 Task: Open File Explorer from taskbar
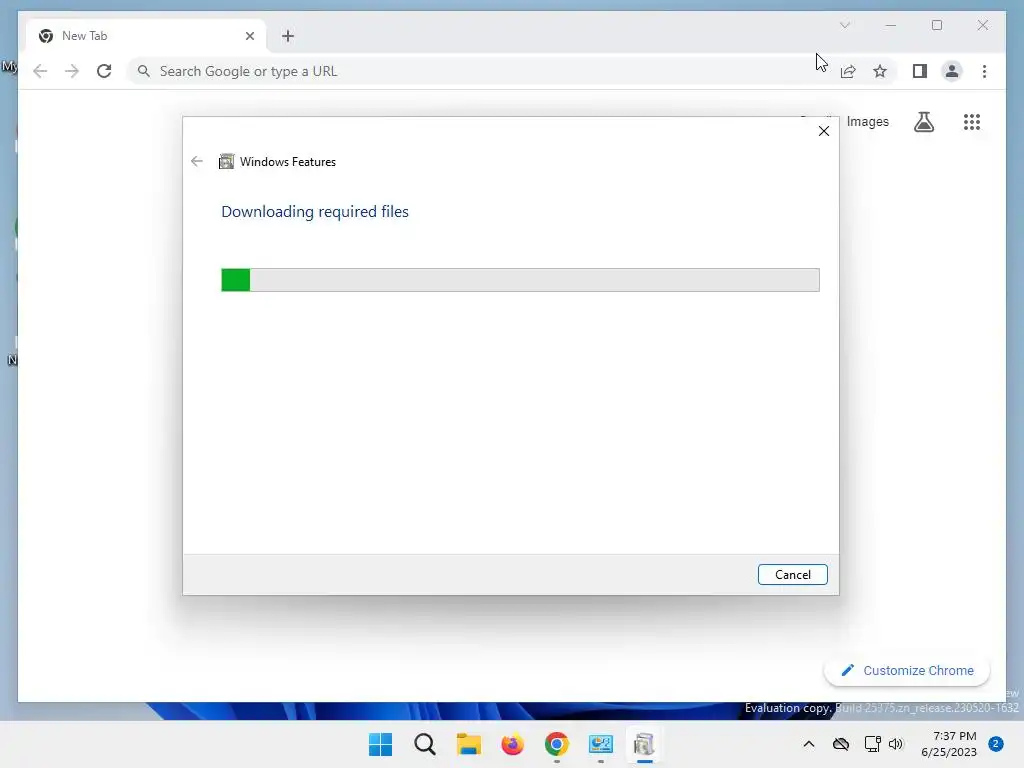coord(468,744)
